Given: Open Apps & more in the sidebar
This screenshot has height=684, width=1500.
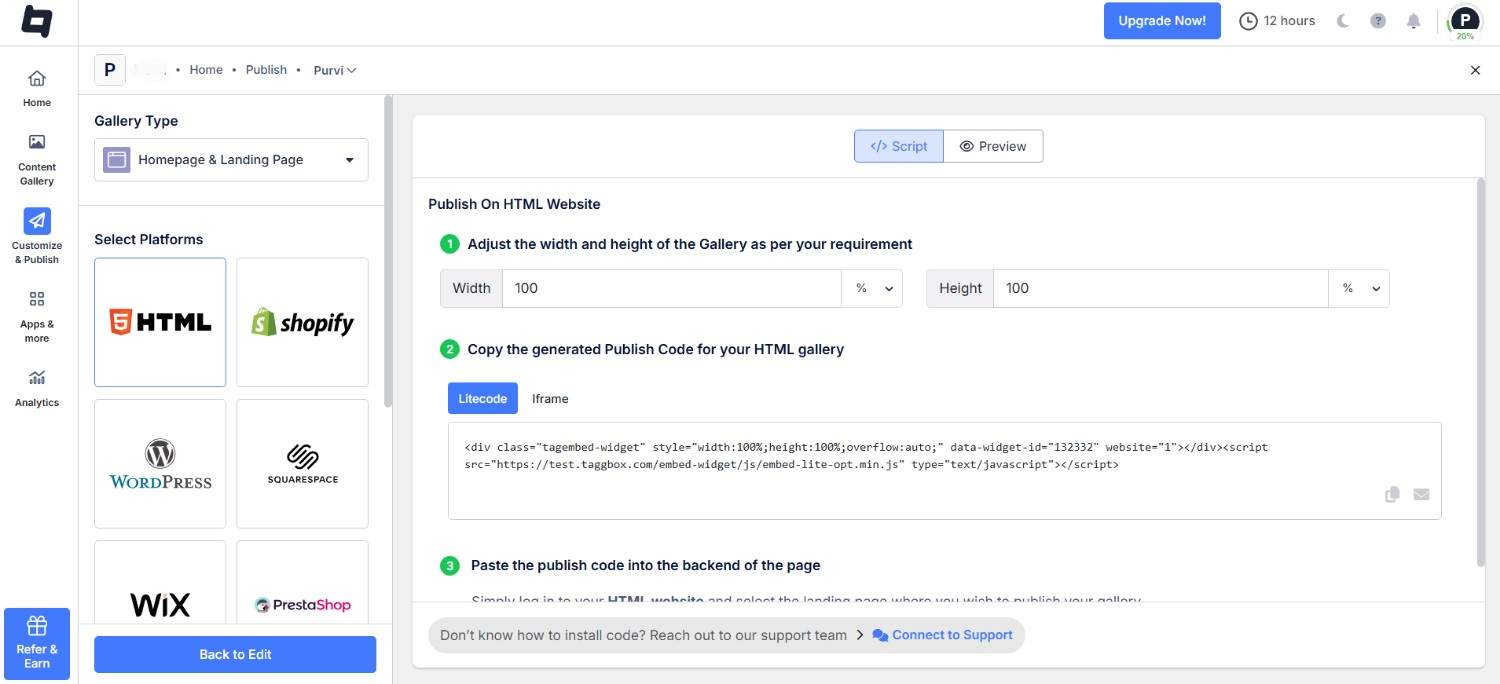Looking at the screenshot, I should (x=36, y=315).
